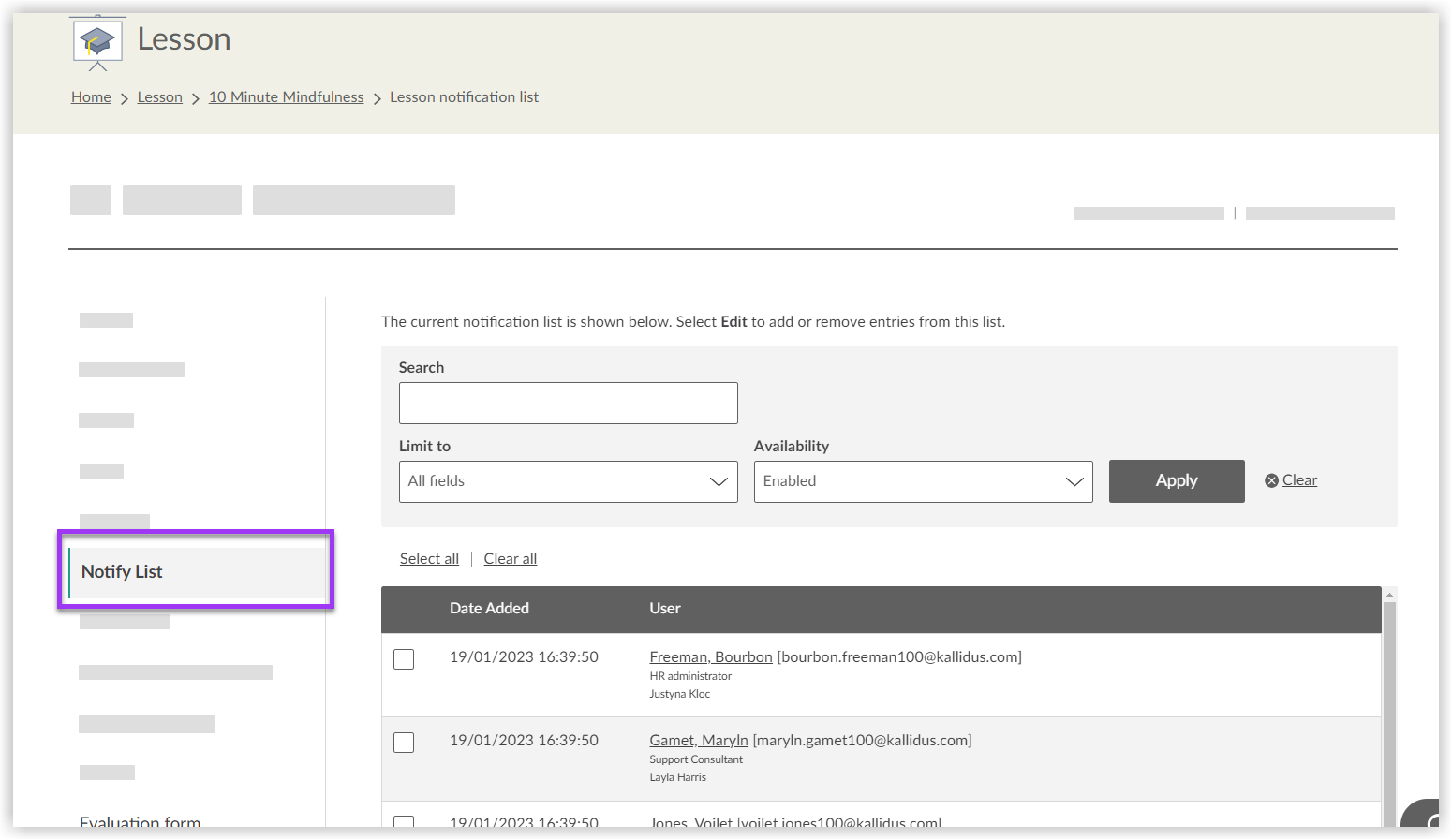Image resolution: width=1452 pixels, height=840 pixels.
Task: Open the Limit to dropdown
Action: (x=568, y=481)
